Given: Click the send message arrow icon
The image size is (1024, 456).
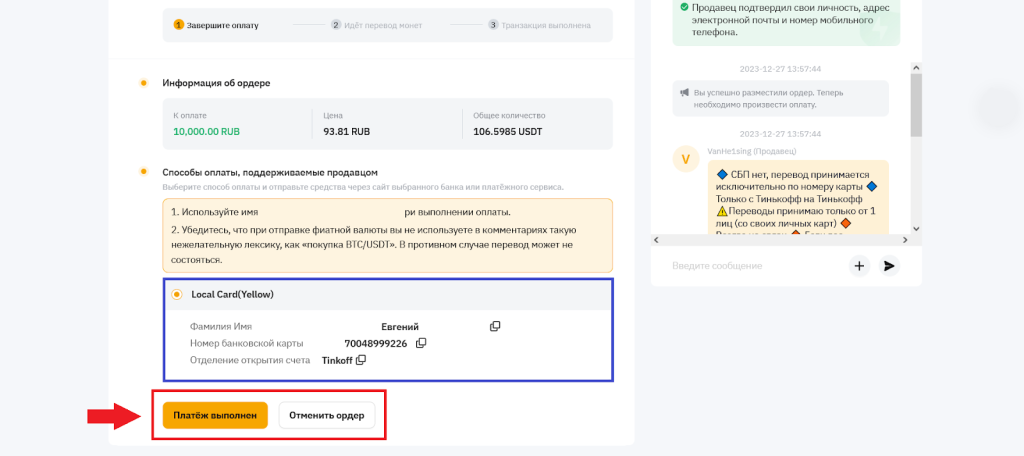Looking at the screenshot, I should 888,266.
